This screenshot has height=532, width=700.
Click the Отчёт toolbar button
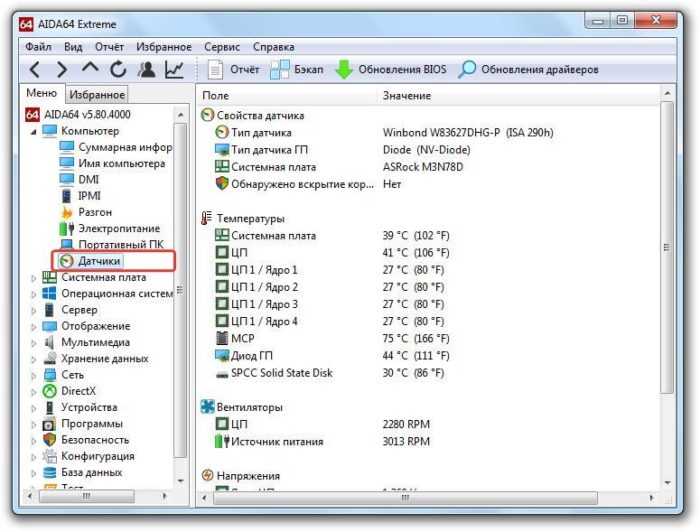(234, 70)
